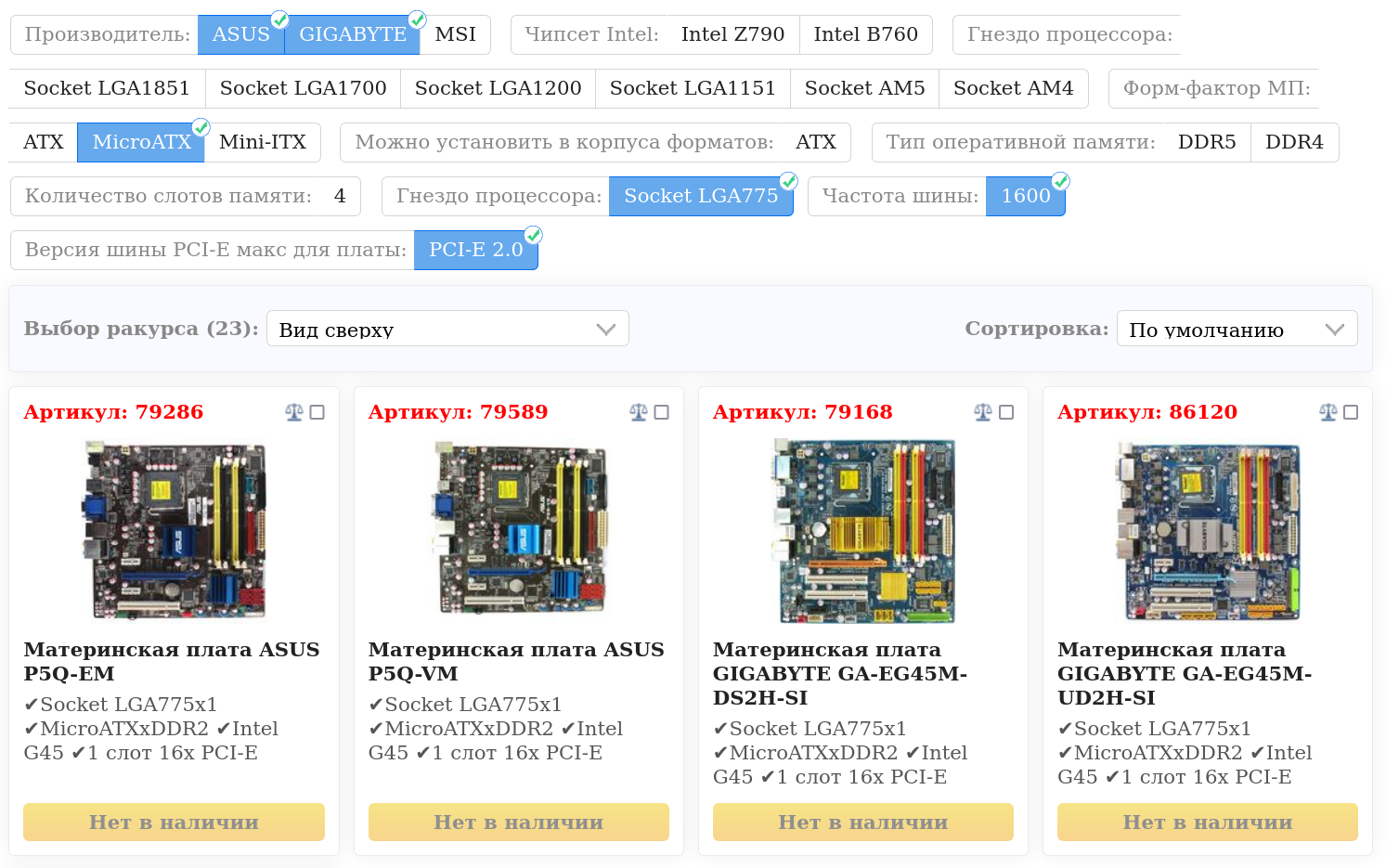1386x868 pixels.
Task: Click the Выбор ракурса (23): label
Action: [x=141, y=329]
